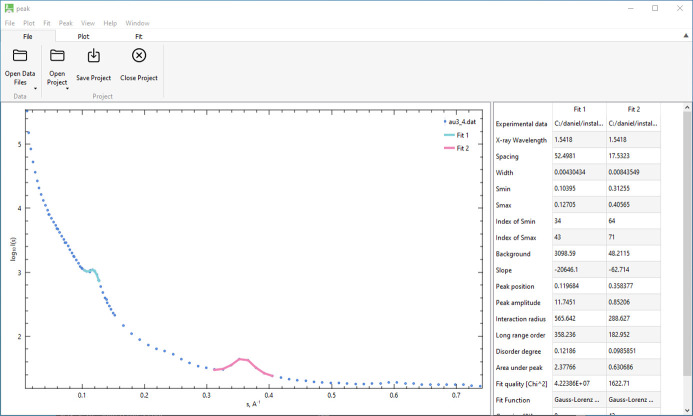This screenshot has width=693, height=416.
Task: Click Fit 1 legend entry in plot
Action: click(461, 134)
